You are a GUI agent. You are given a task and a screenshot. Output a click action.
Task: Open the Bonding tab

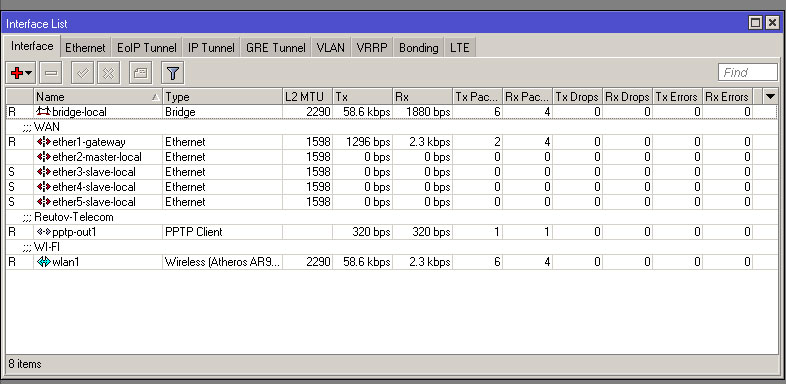(419, 48)
